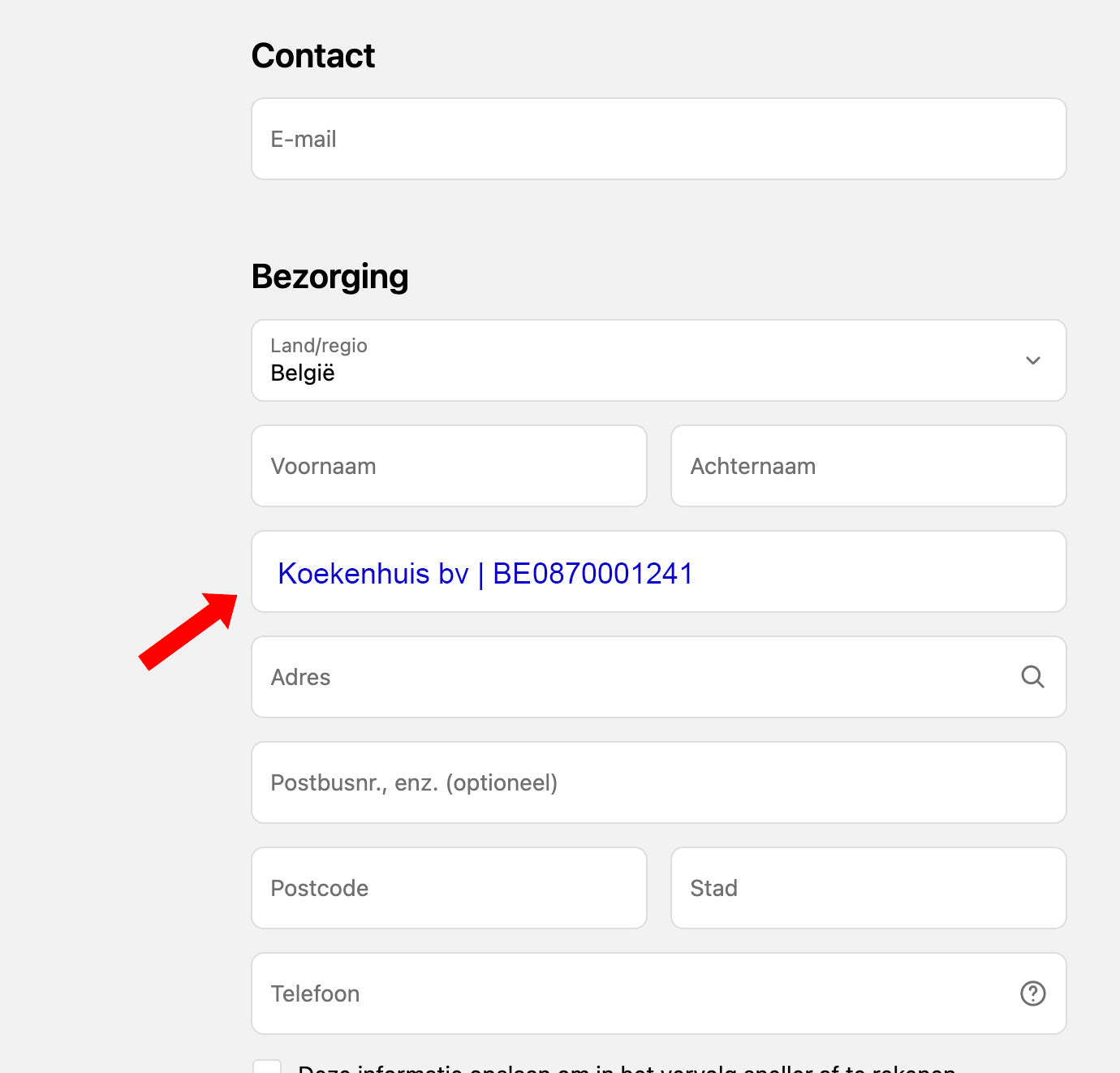Click the Contact section heading

[x=313, y=56]
